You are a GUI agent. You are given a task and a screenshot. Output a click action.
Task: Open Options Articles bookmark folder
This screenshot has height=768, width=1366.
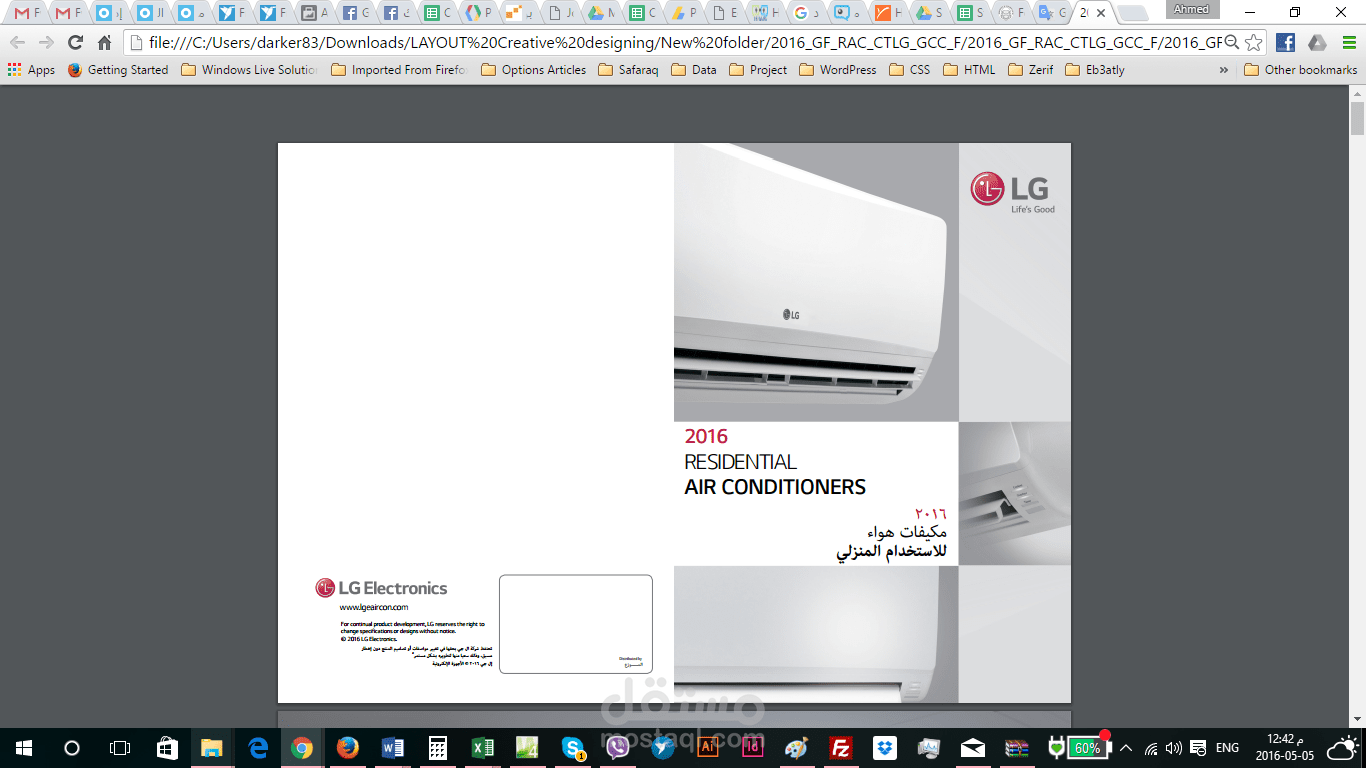pos(534,70)
